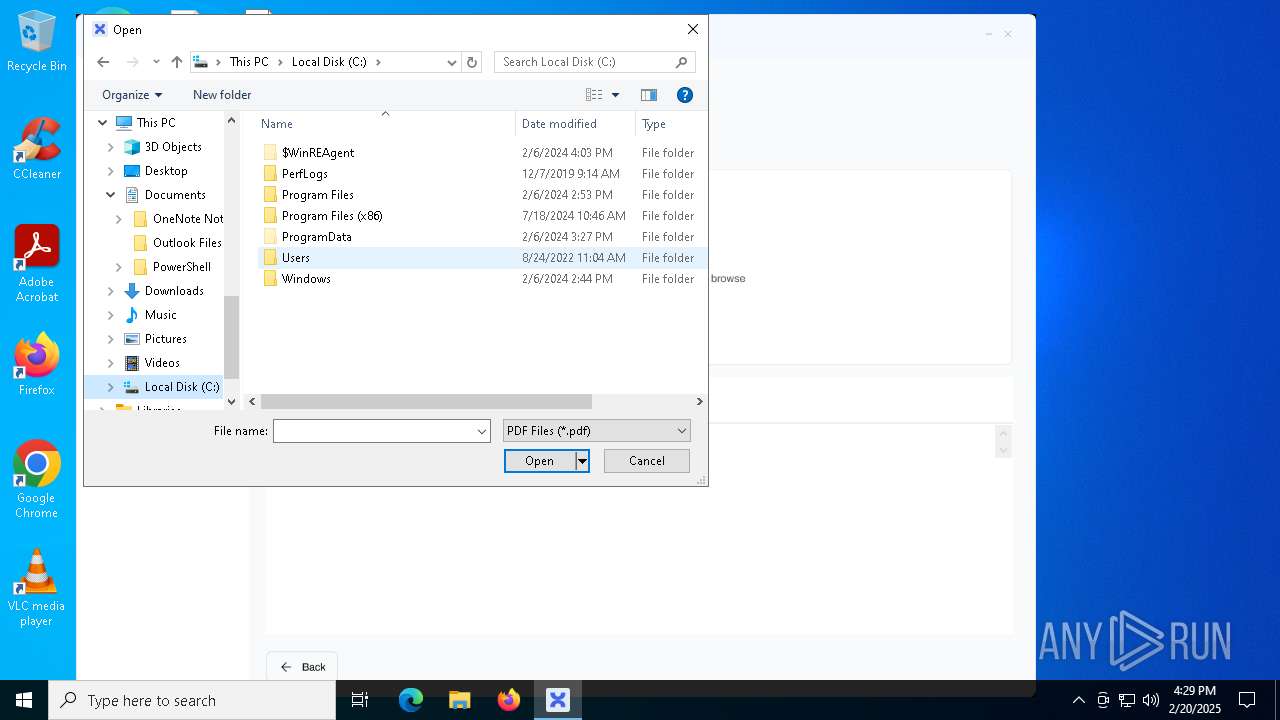Expand the Downloads tree node
Screen dimensions: 1280x720
[110, 291]
